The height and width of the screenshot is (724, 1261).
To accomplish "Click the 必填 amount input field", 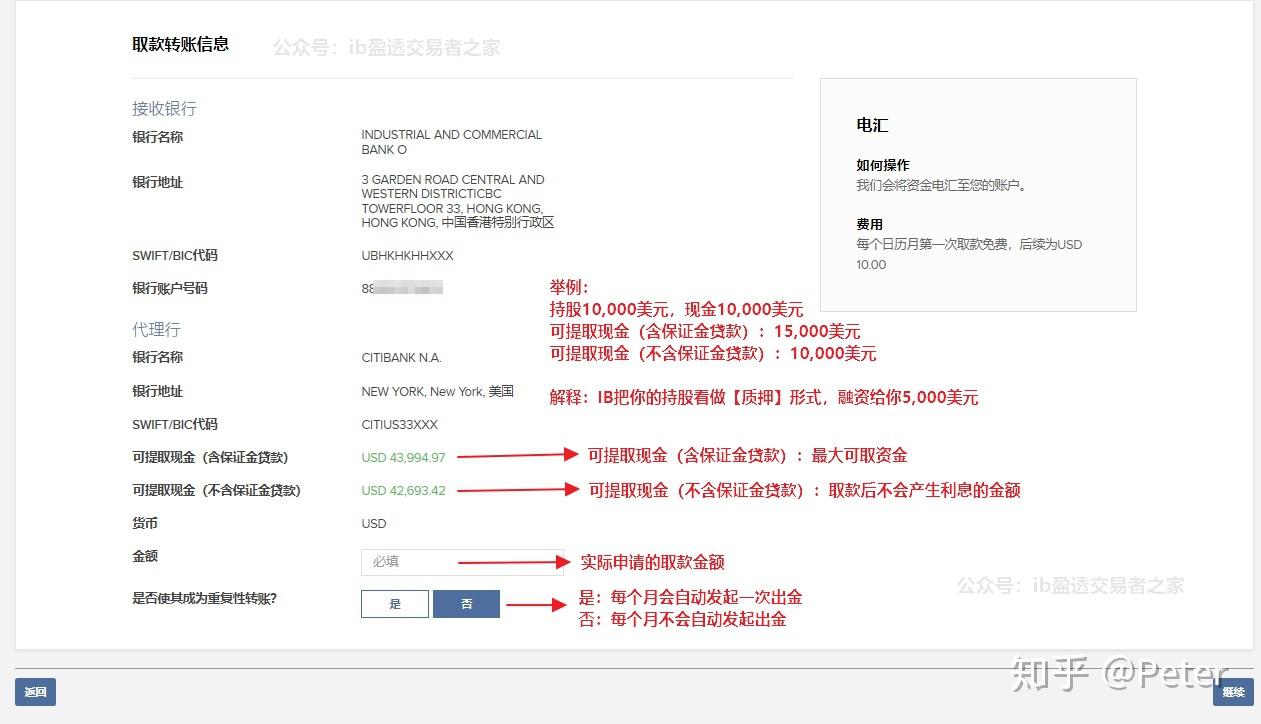I will [462, 561].
